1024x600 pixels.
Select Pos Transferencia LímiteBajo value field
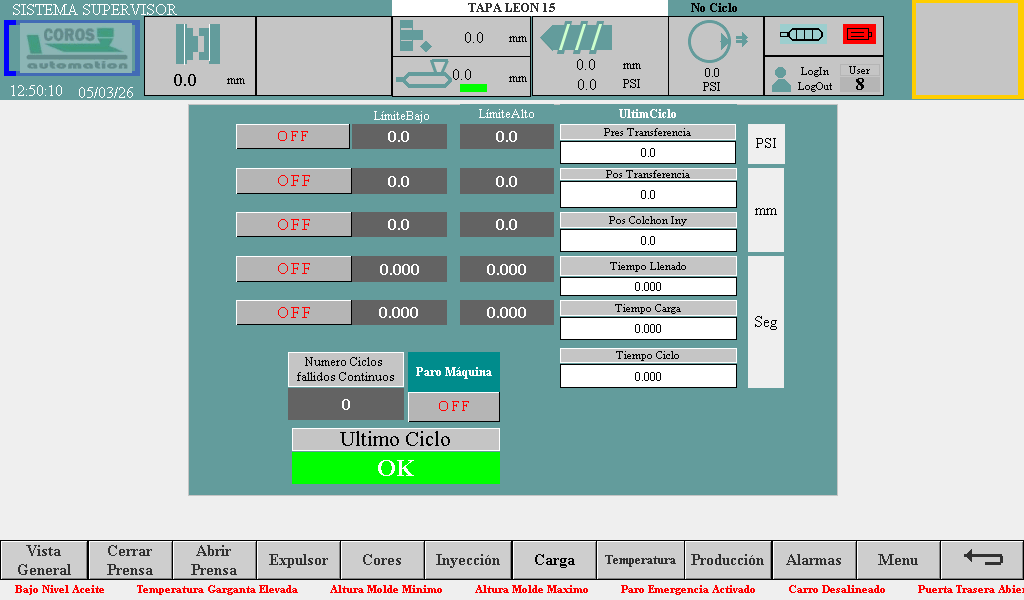[x=398, y=182]
